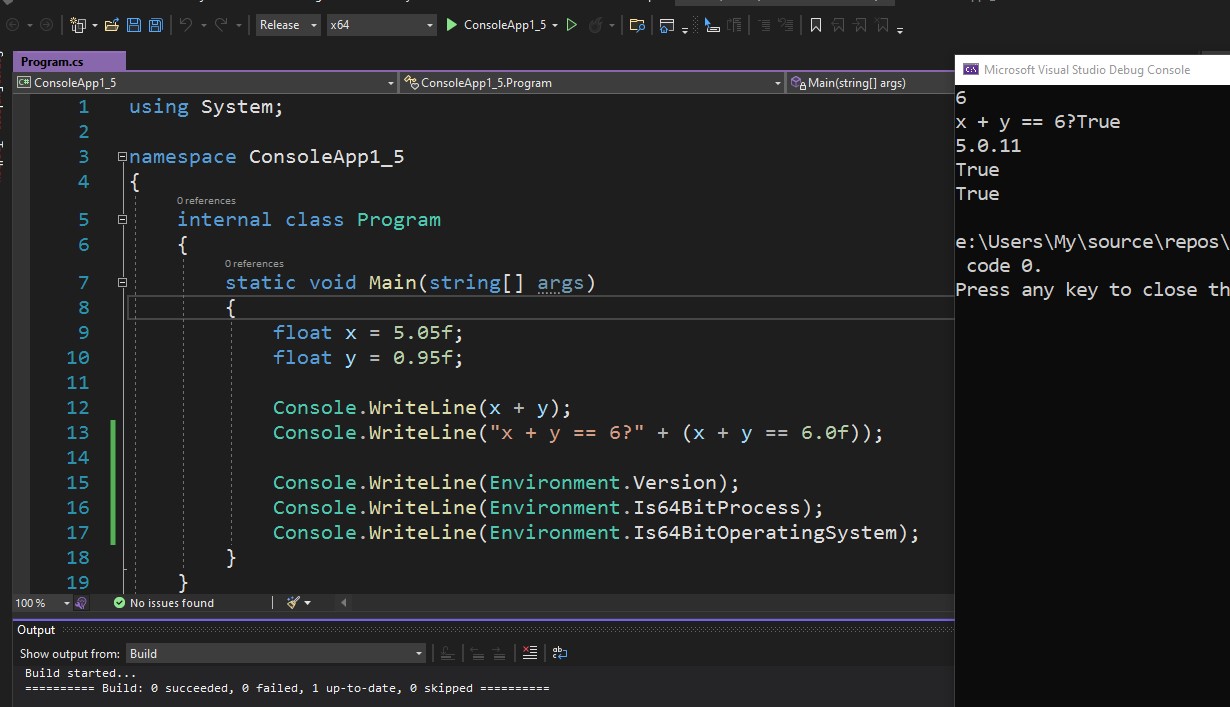The height and width of the screenshot is (707, 1230).
Task: Click the code health indicator icon beside zoom
Action: [82, 603]
